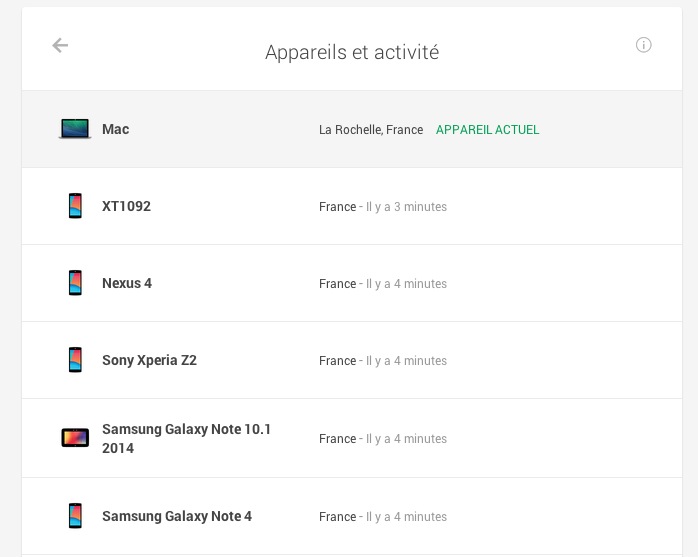698x557 pixels.
Task: Click the Galaxy Note 4 phone icon
Action: point(75,516)
